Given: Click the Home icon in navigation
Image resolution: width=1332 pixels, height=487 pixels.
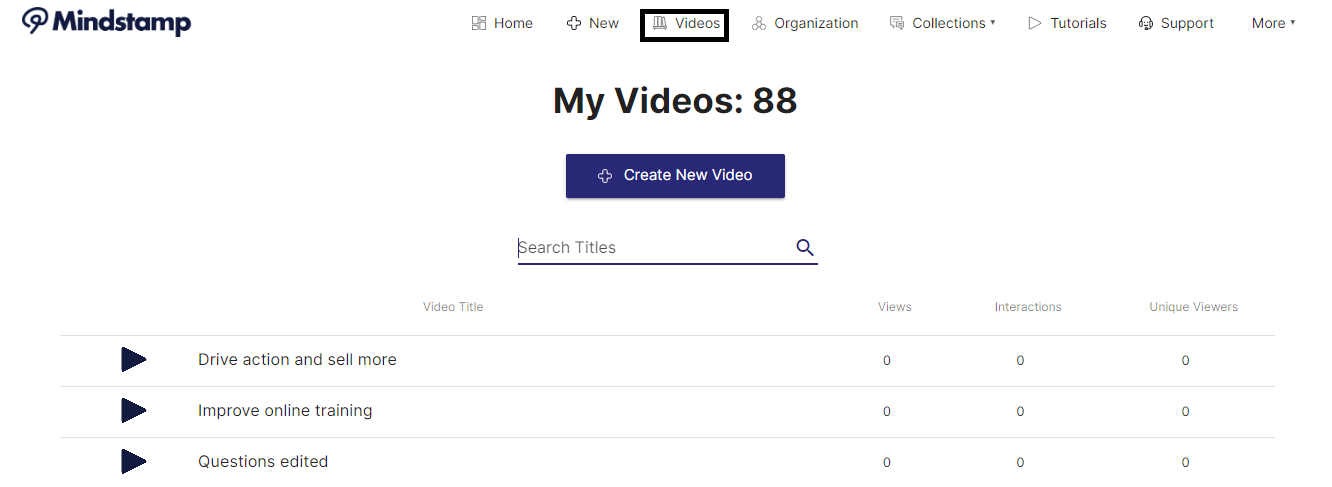Looking at the screenshot, I should [x=479, y=23].
